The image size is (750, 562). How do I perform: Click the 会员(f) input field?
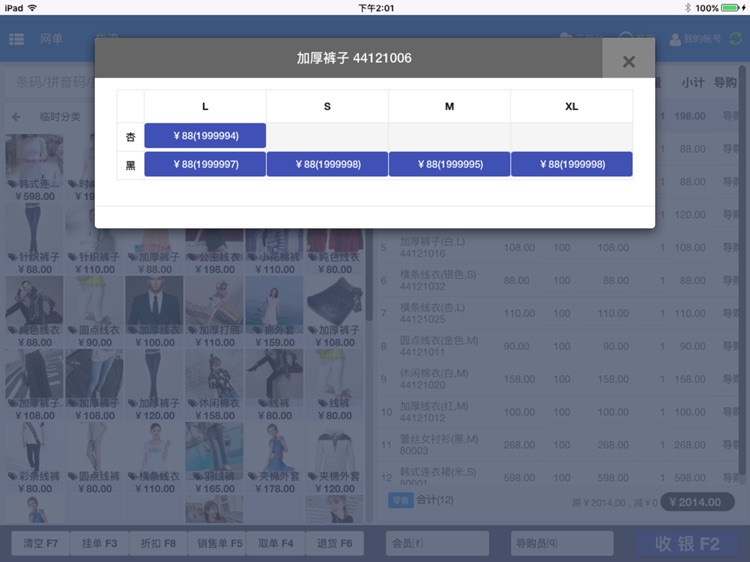click(438, 543)
